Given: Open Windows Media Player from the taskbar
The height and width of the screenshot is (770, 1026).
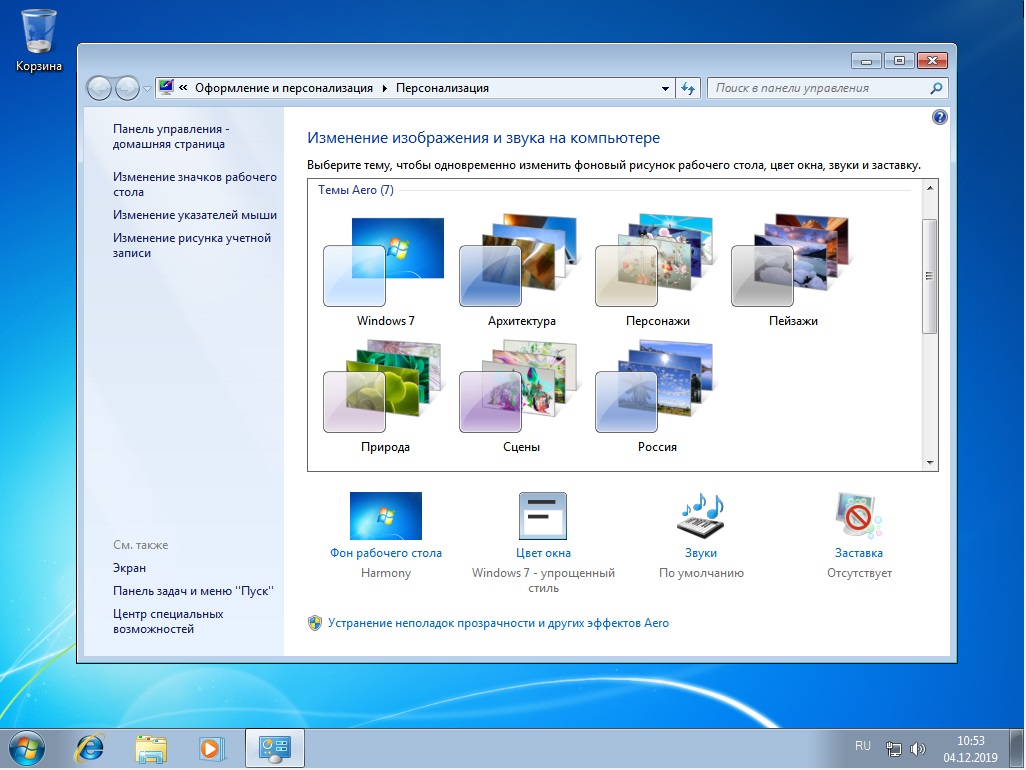Looking at the screenshot, I should click(211, 747).
